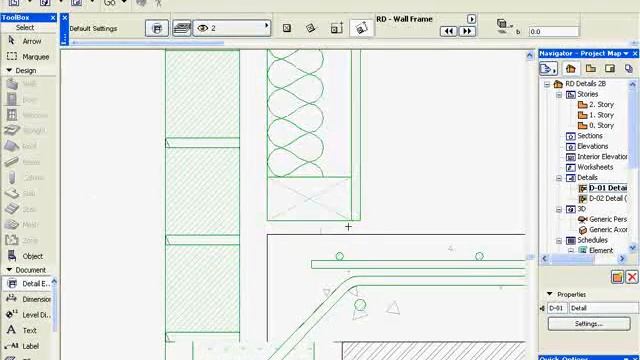Collapse the Schedules tree node

tap(559, 241)
